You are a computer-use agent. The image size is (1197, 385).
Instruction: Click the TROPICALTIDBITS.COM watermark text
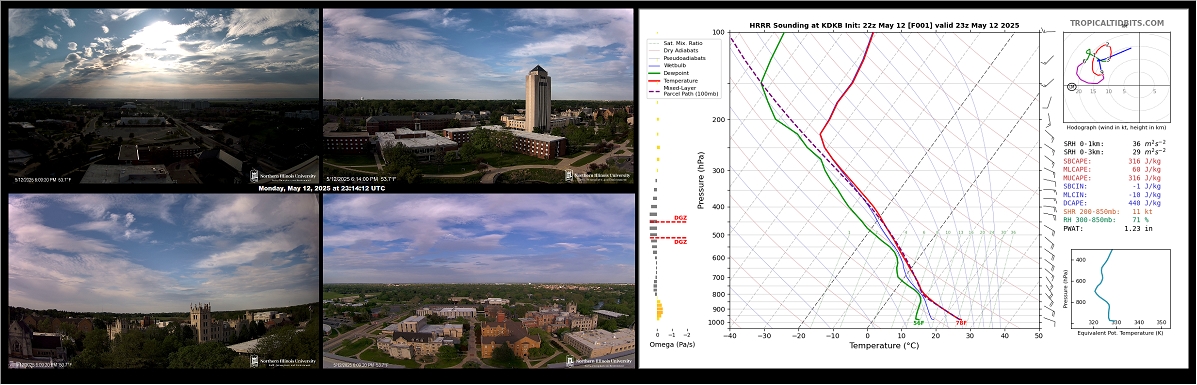[1116, 24]
